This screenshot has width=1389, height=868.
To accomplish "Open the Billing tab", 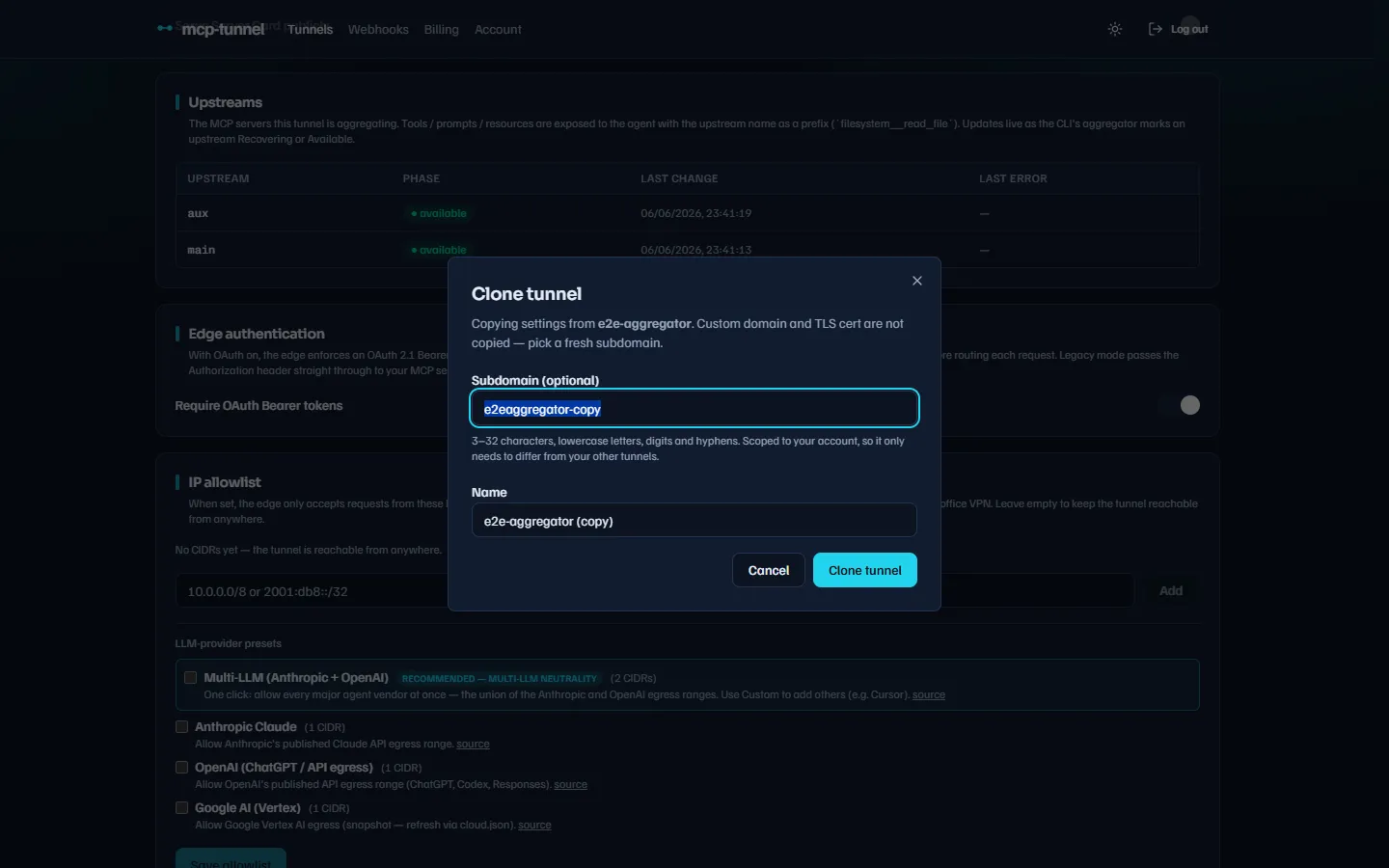I will click(x=442, y=30).
